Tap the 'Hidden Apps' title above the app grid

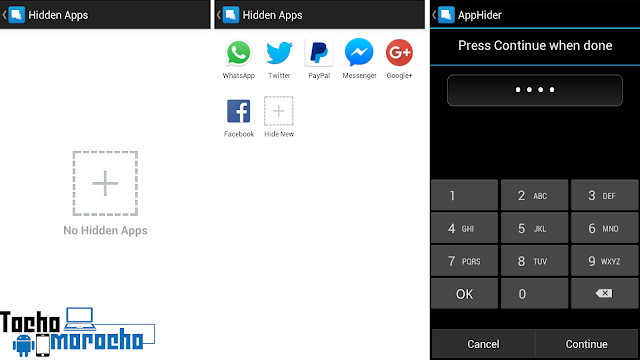tap(272, 16)
